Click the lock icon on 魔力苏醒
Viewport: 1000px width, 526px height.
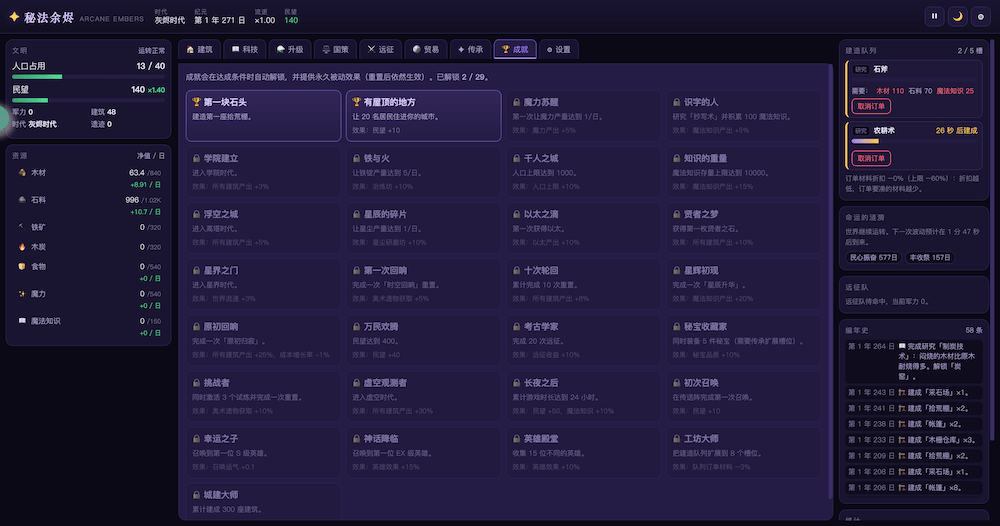(517, 102)
